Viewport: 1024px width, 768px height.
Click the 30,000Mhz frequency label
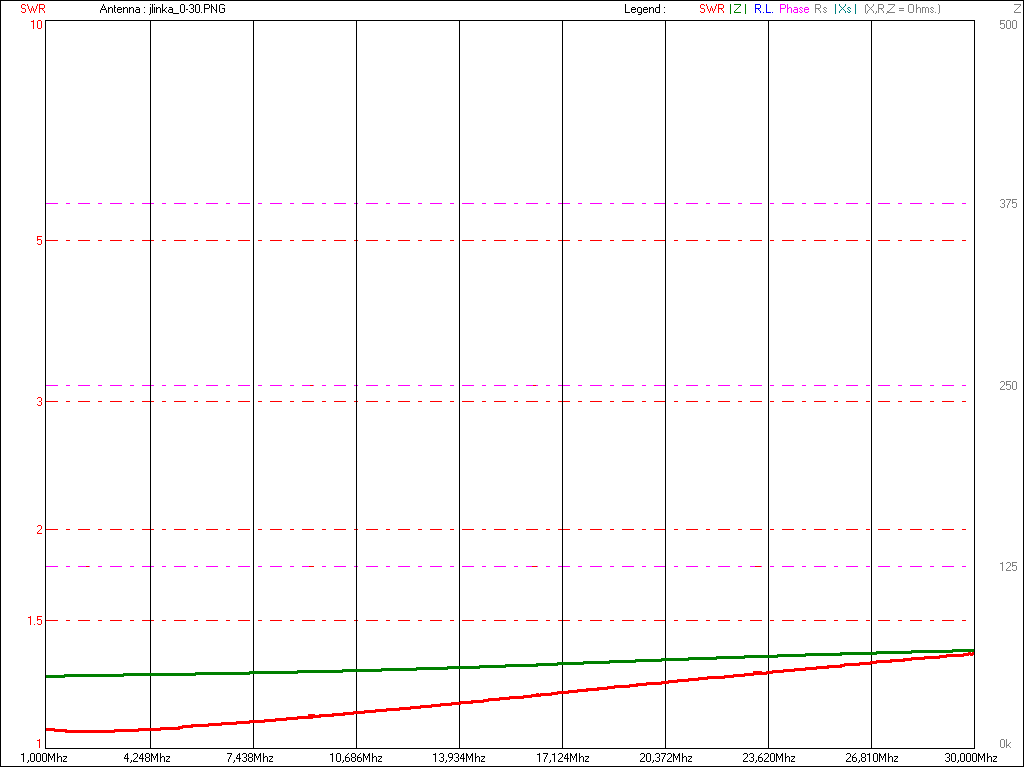pyautogui.click(x=970, y=758)
